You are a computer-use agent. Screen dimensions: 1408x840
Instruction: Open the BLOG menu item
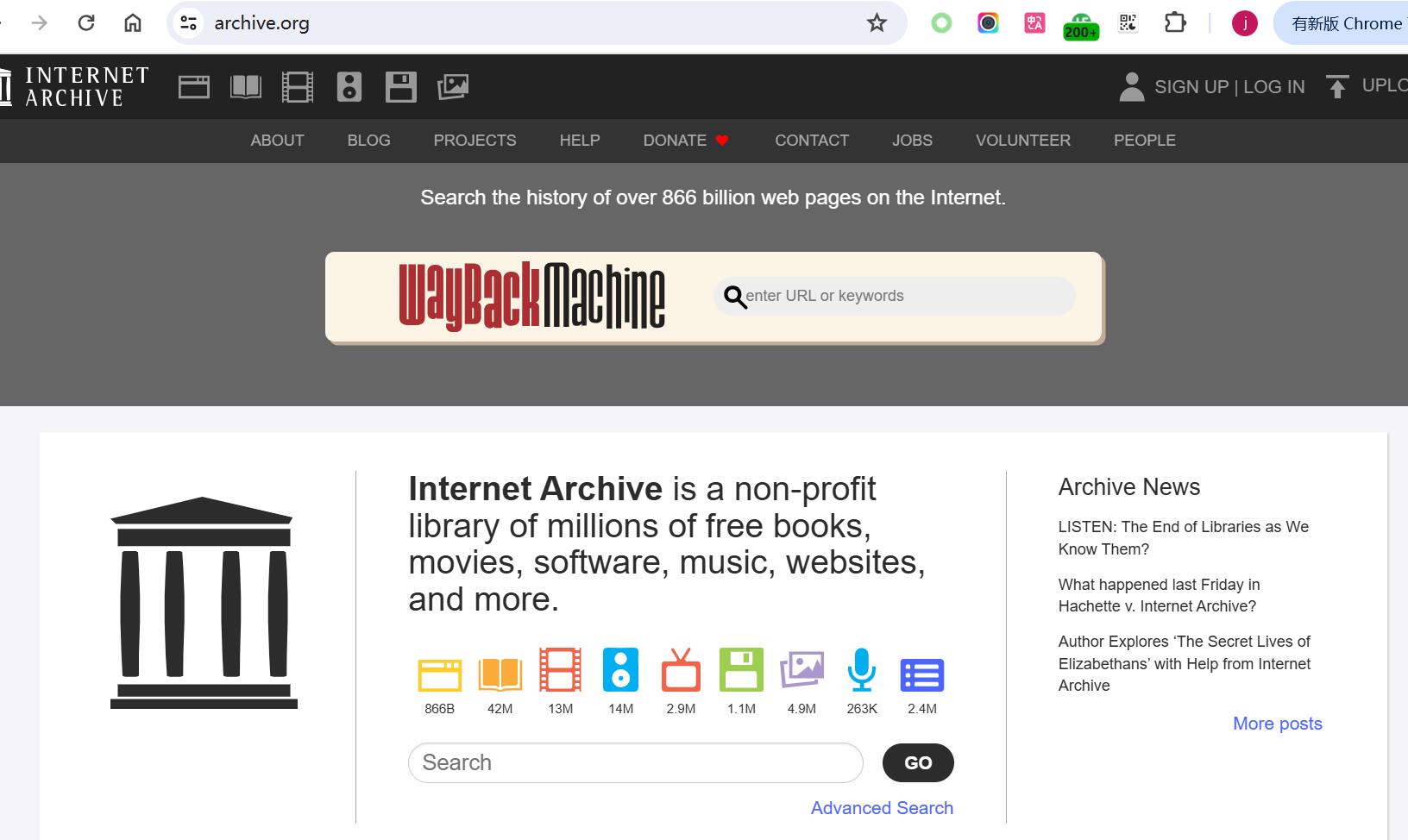click(x=368, y=141)
